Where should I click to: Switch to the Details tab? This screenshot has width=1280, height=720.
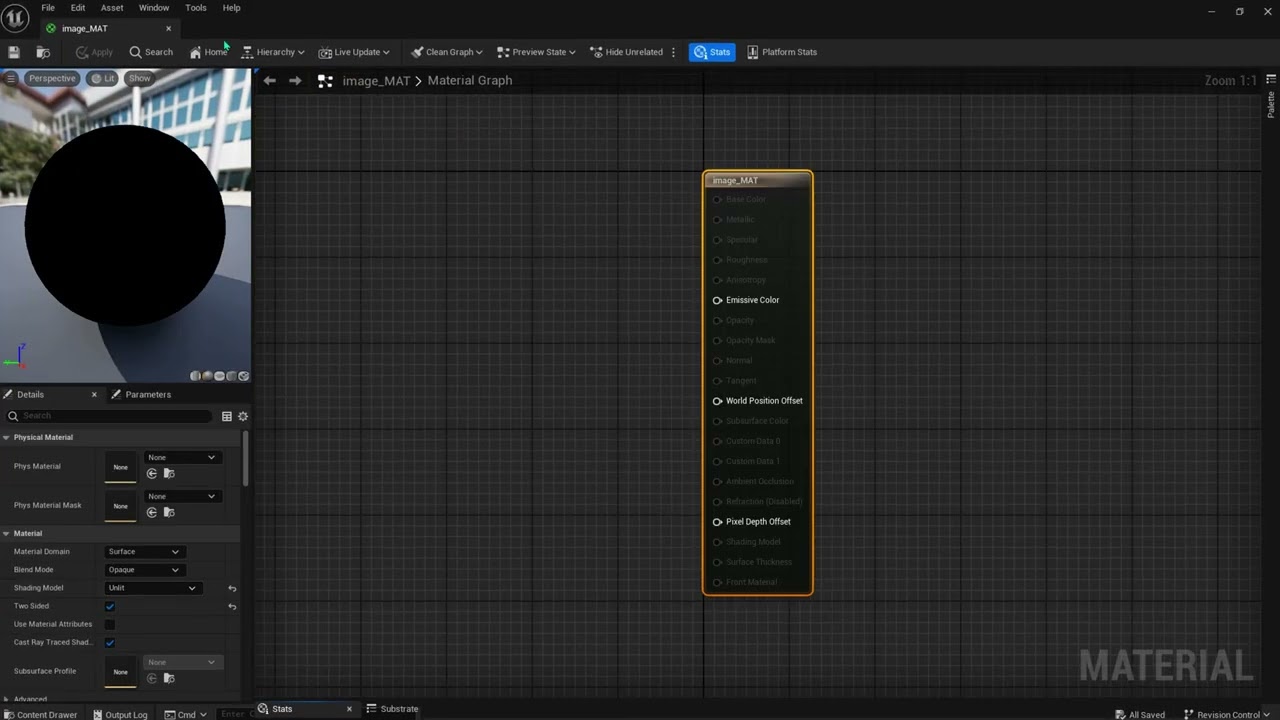(x=30, y=395)
